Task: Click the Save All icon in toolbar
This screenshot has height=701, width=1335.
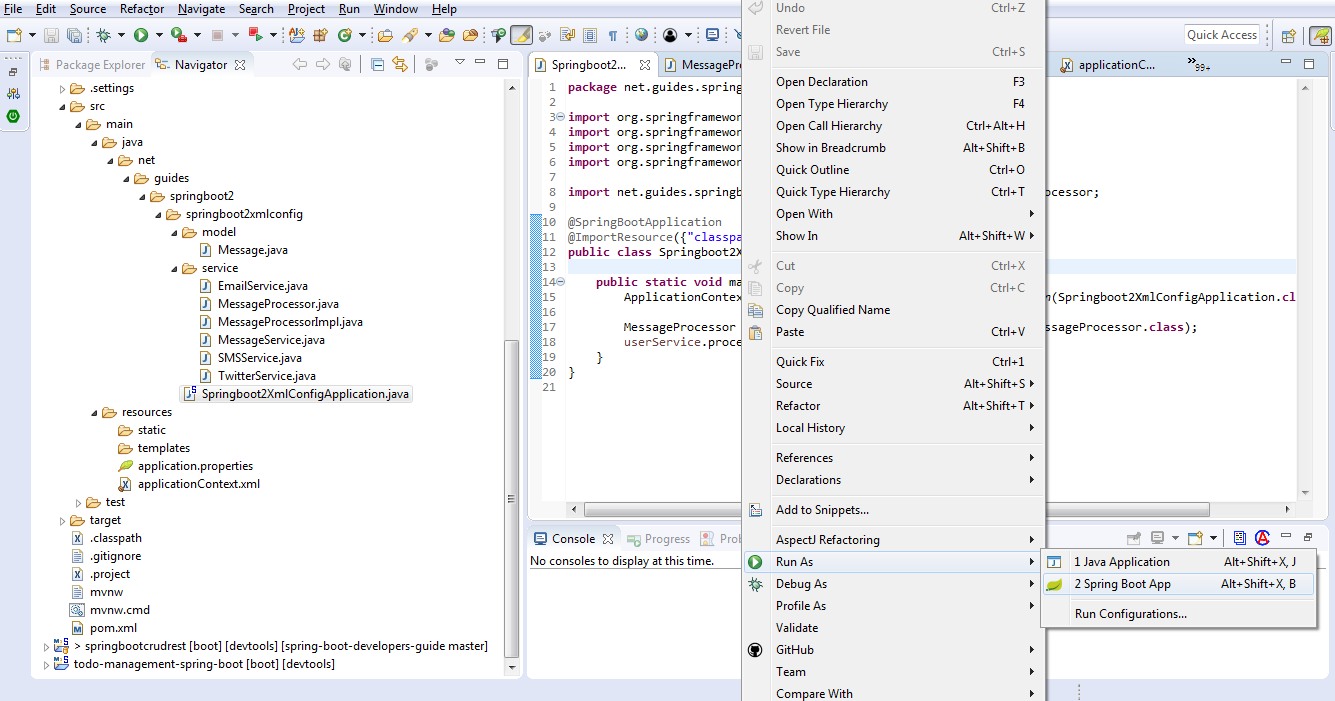Action: pos(74,35)
